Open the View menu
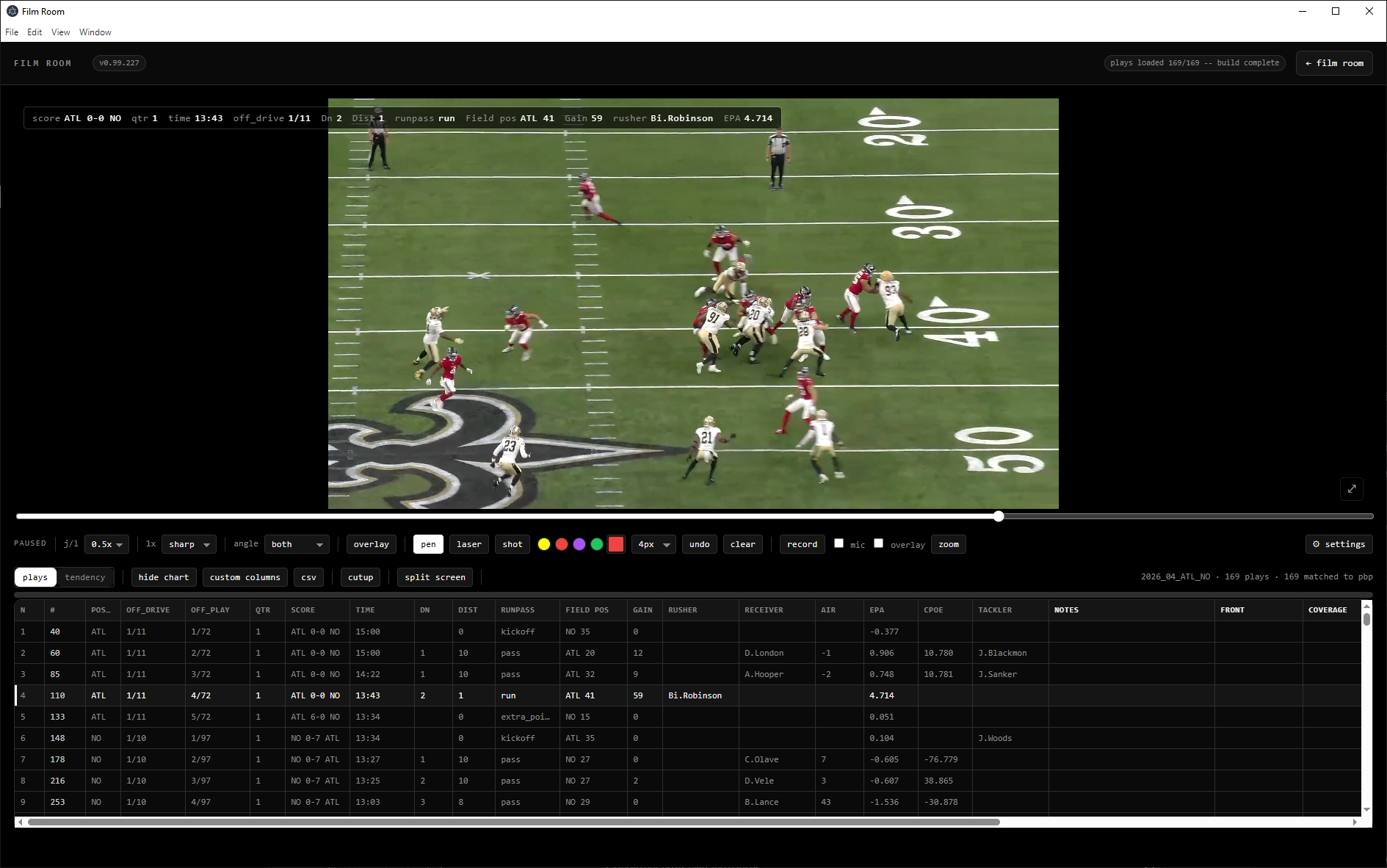This screenshot has height=868, width=1387. [61, 32]
